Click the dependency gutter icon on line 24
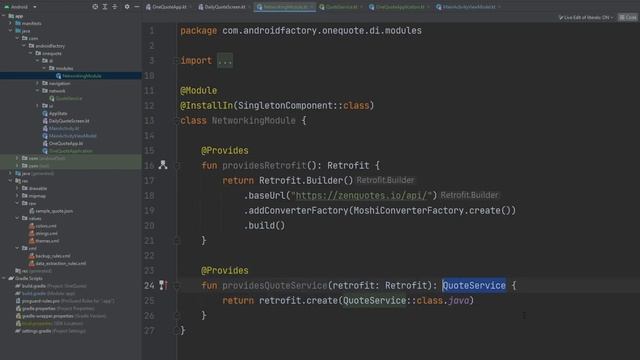640x360 pixels. [163, 285]
